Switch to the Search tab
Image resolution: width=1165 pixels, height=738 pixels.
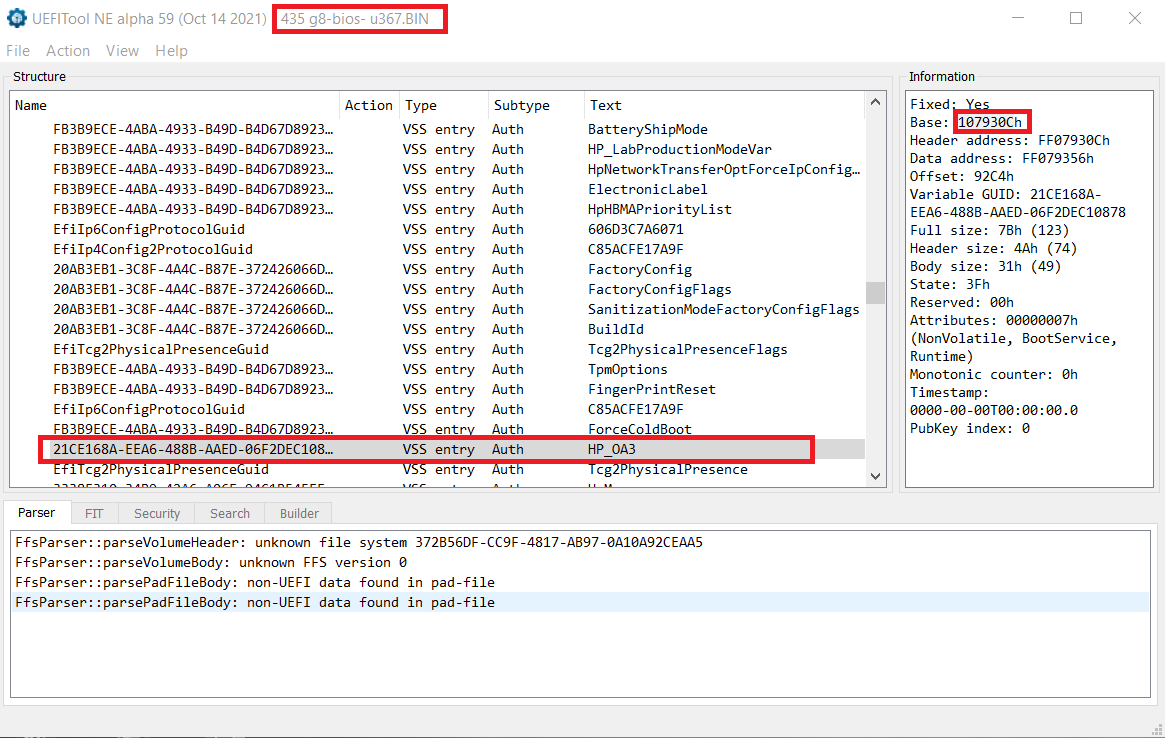[230, 514]
